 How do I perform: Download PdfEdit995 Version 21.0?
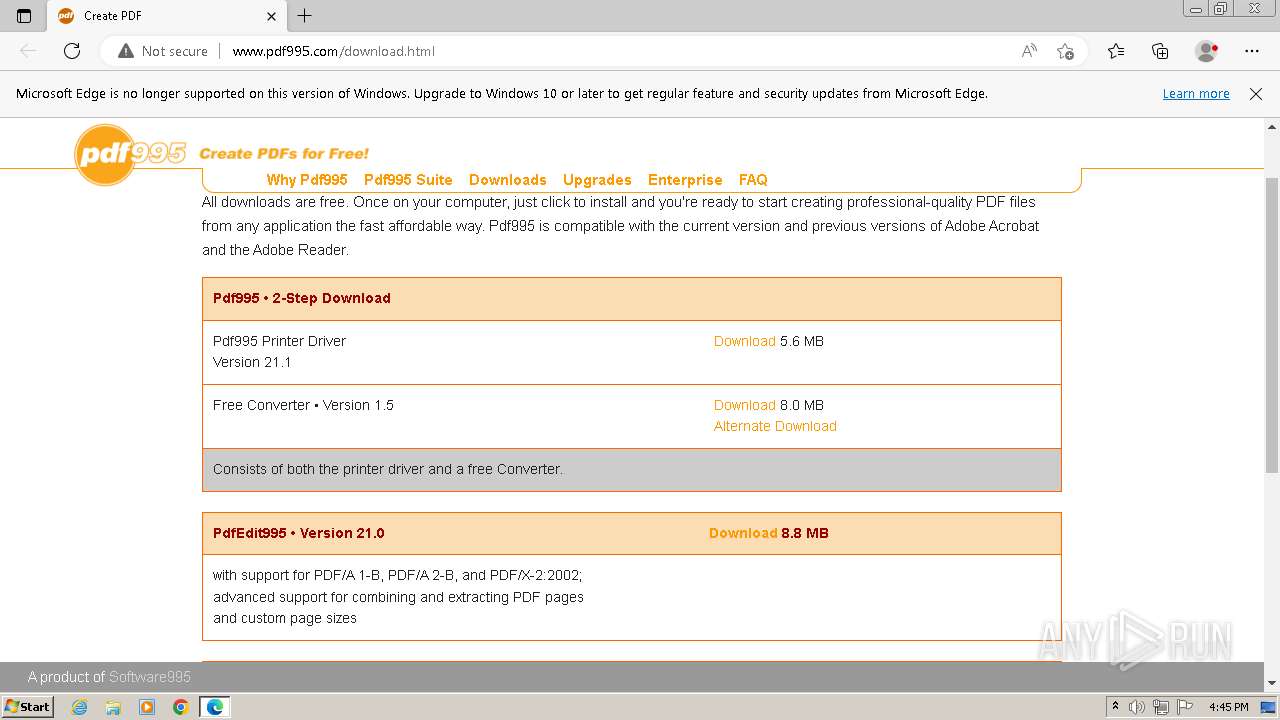(x=743, y=533)
